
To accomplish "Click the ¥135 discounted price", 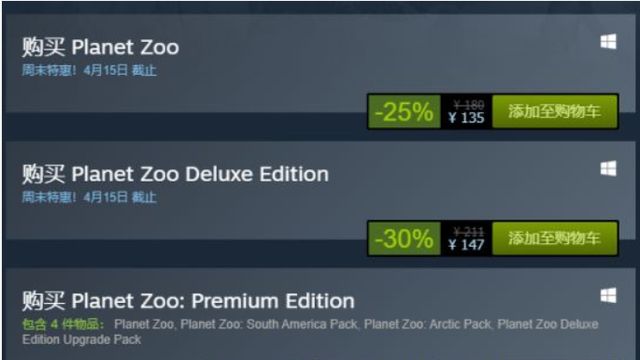I will click(x=466, y=118).
